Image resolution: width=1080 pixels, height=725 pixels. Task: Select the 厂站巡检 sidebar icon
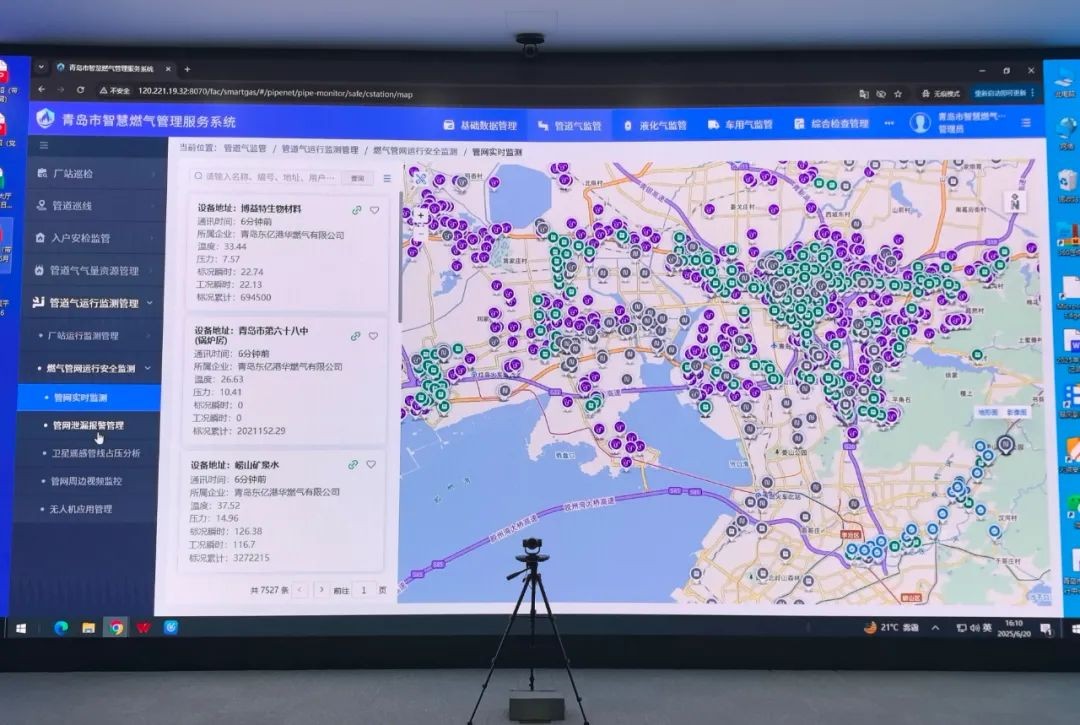pyautogui.click(x=40, y=173)
